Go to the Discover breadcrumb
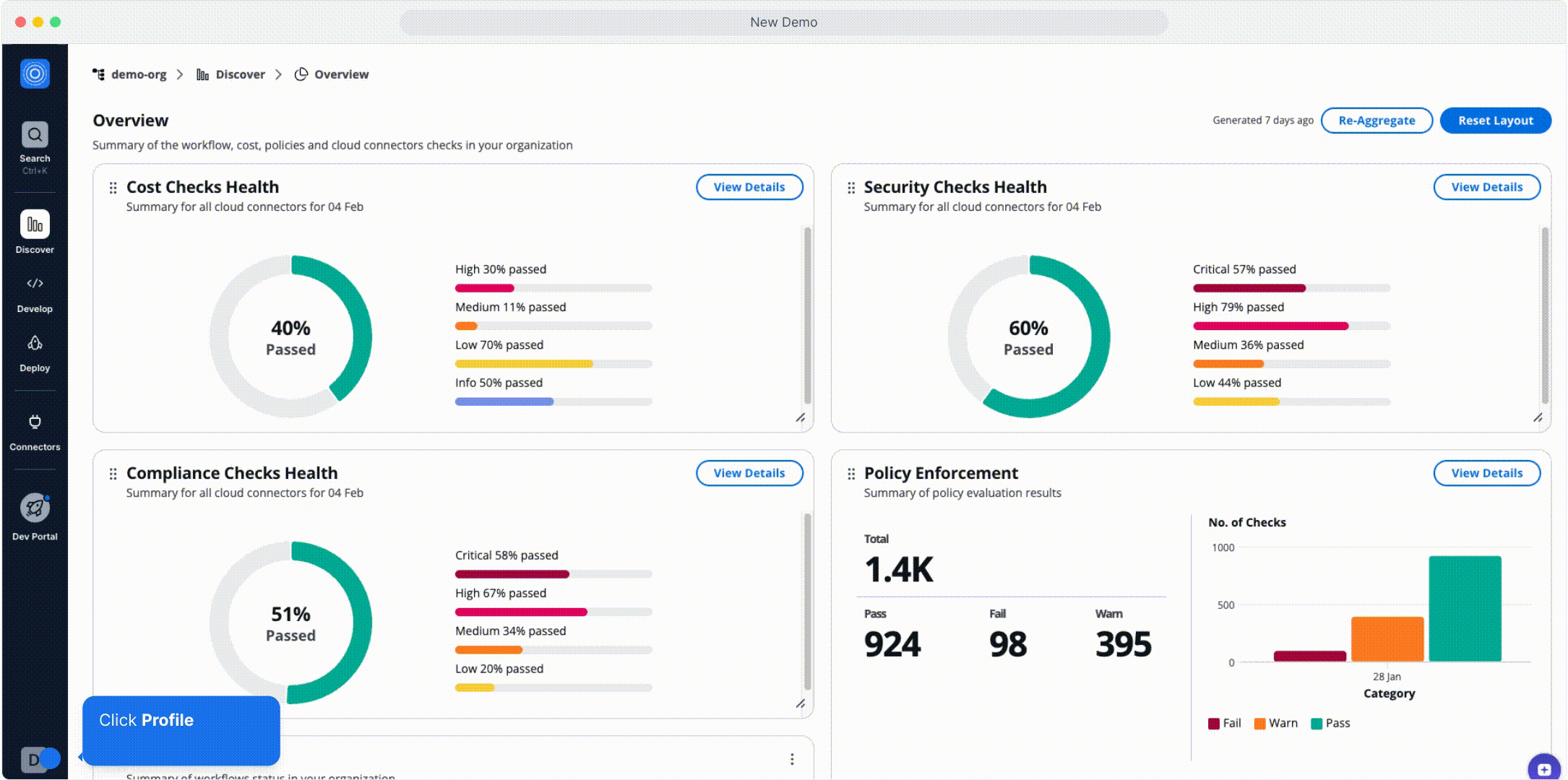 tap(240, 74)
